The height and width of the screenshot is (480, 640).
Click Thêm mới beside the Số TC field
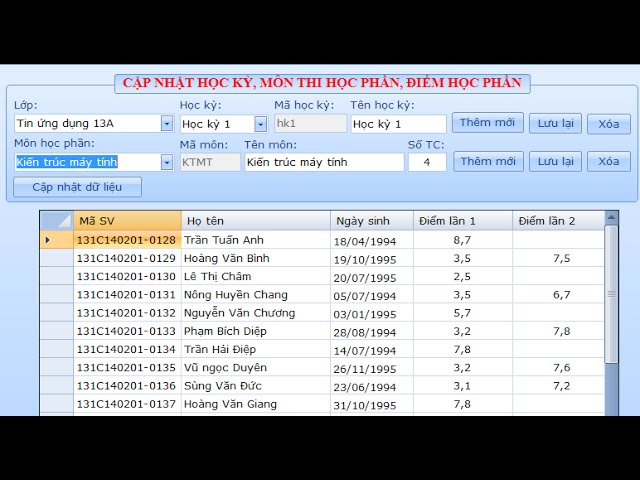(x=488, y=161)
